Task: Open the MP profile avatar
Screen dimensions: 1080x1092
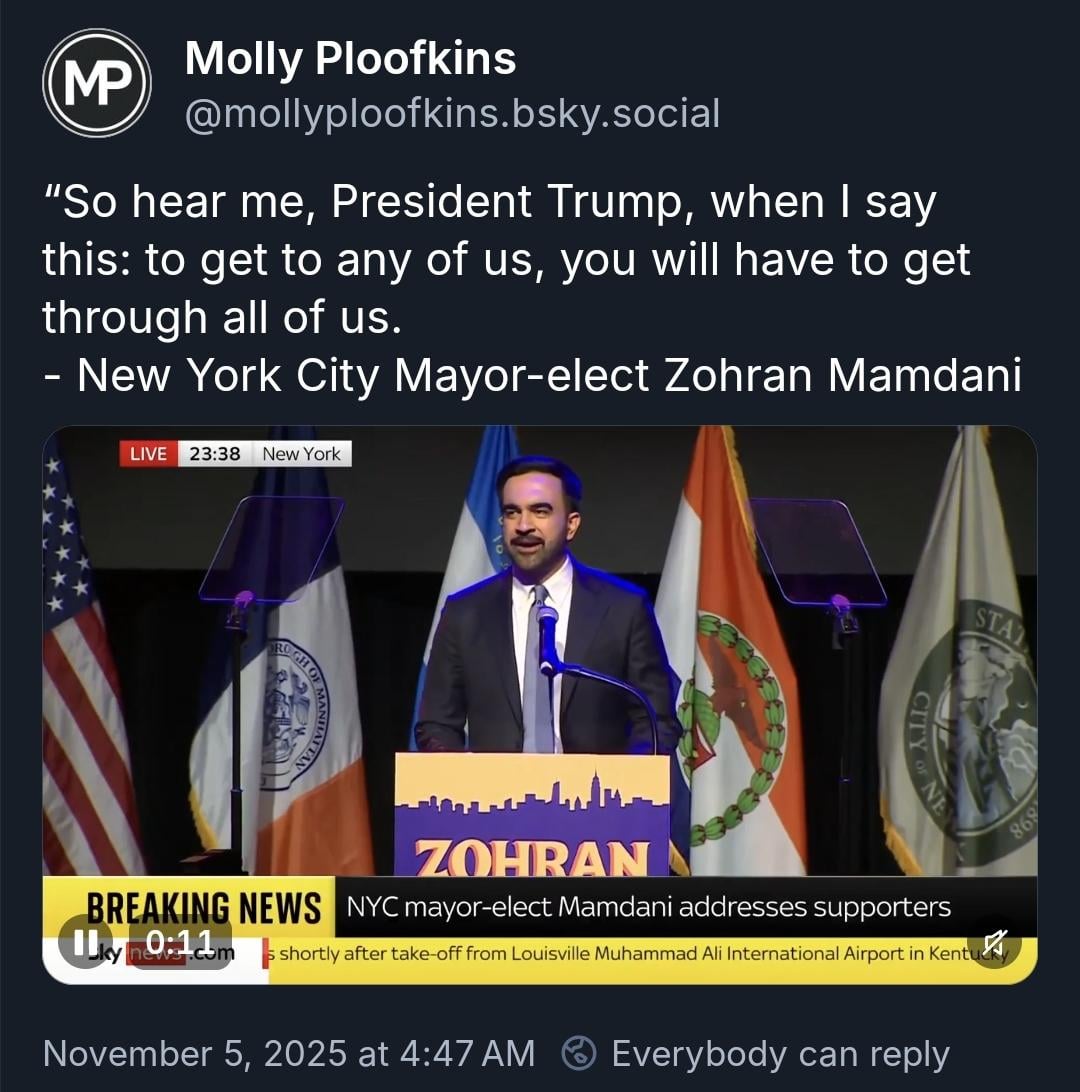Action: 97,83
